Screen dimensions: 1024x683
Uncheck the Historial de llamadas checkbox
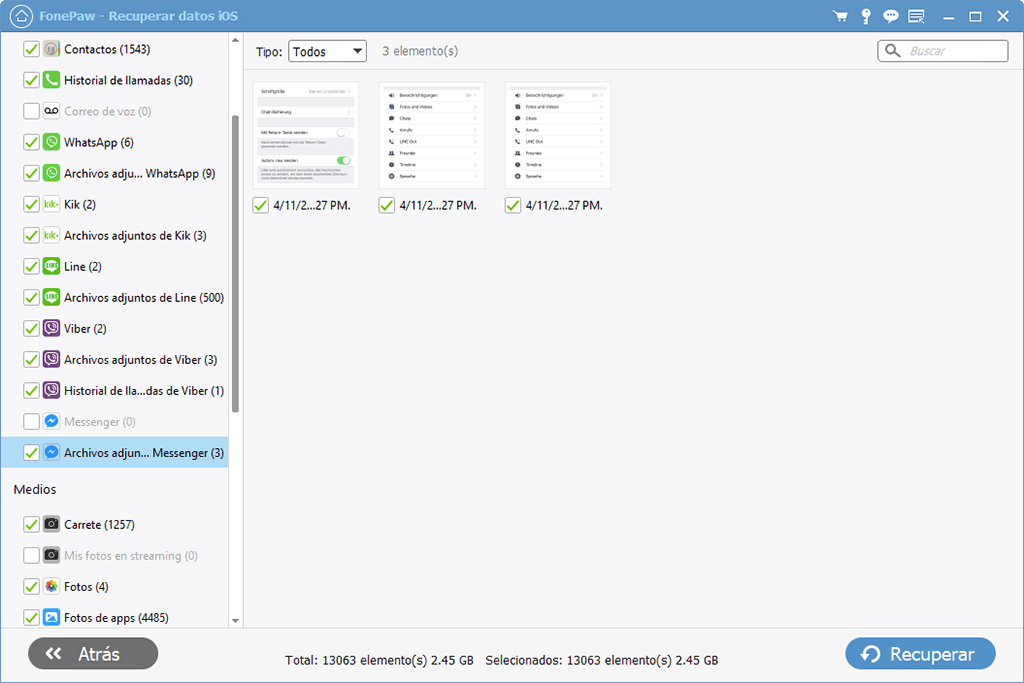pyautogui.click(x=31, y=80)
